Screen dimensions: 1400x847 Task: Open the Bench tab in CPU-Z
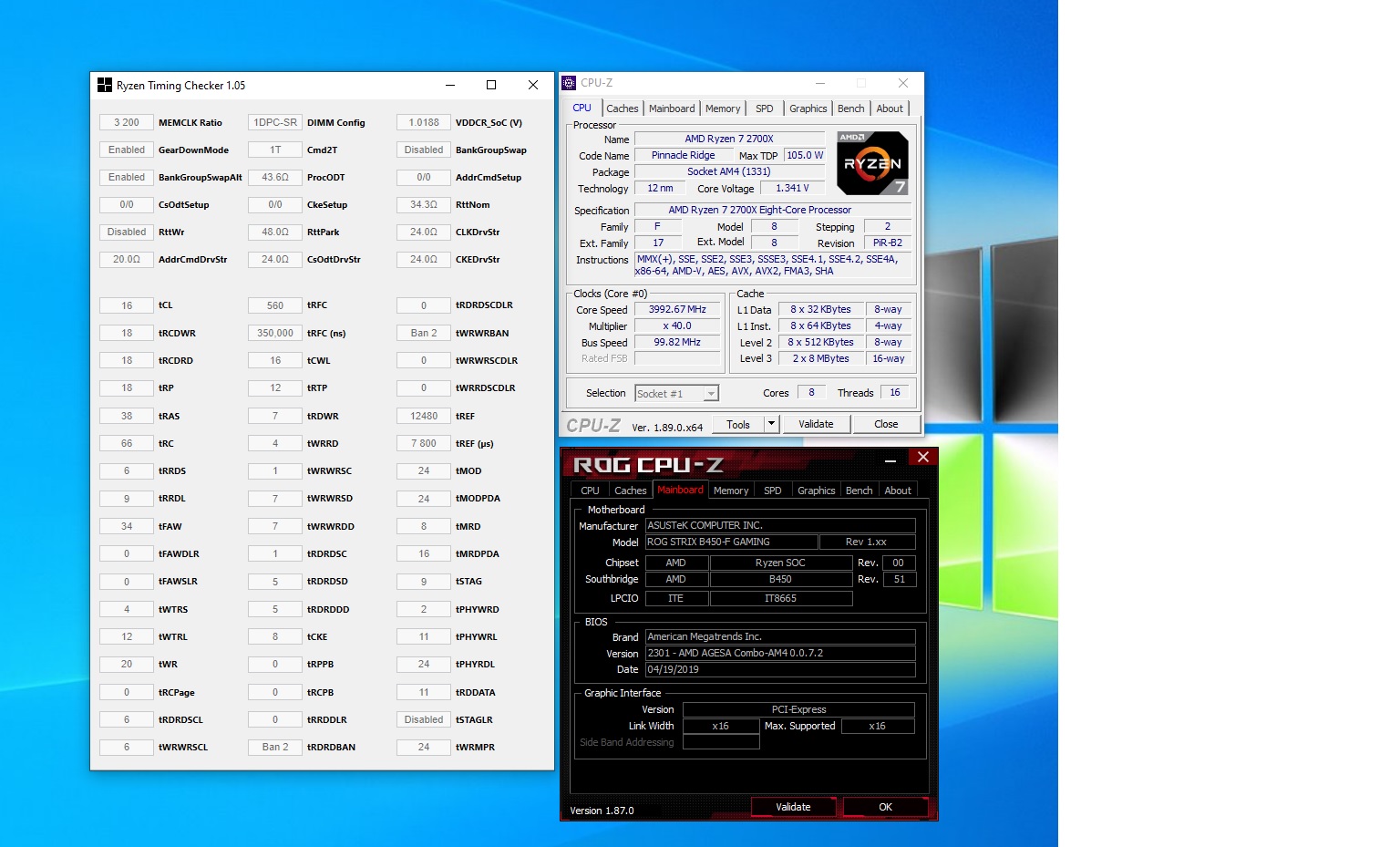coord(851,108)
